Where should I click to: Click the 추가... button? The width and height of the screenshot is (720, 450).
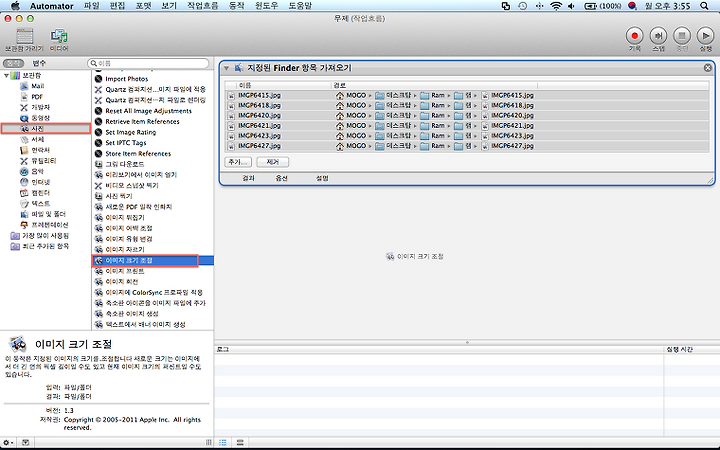[x=238, y=162]
